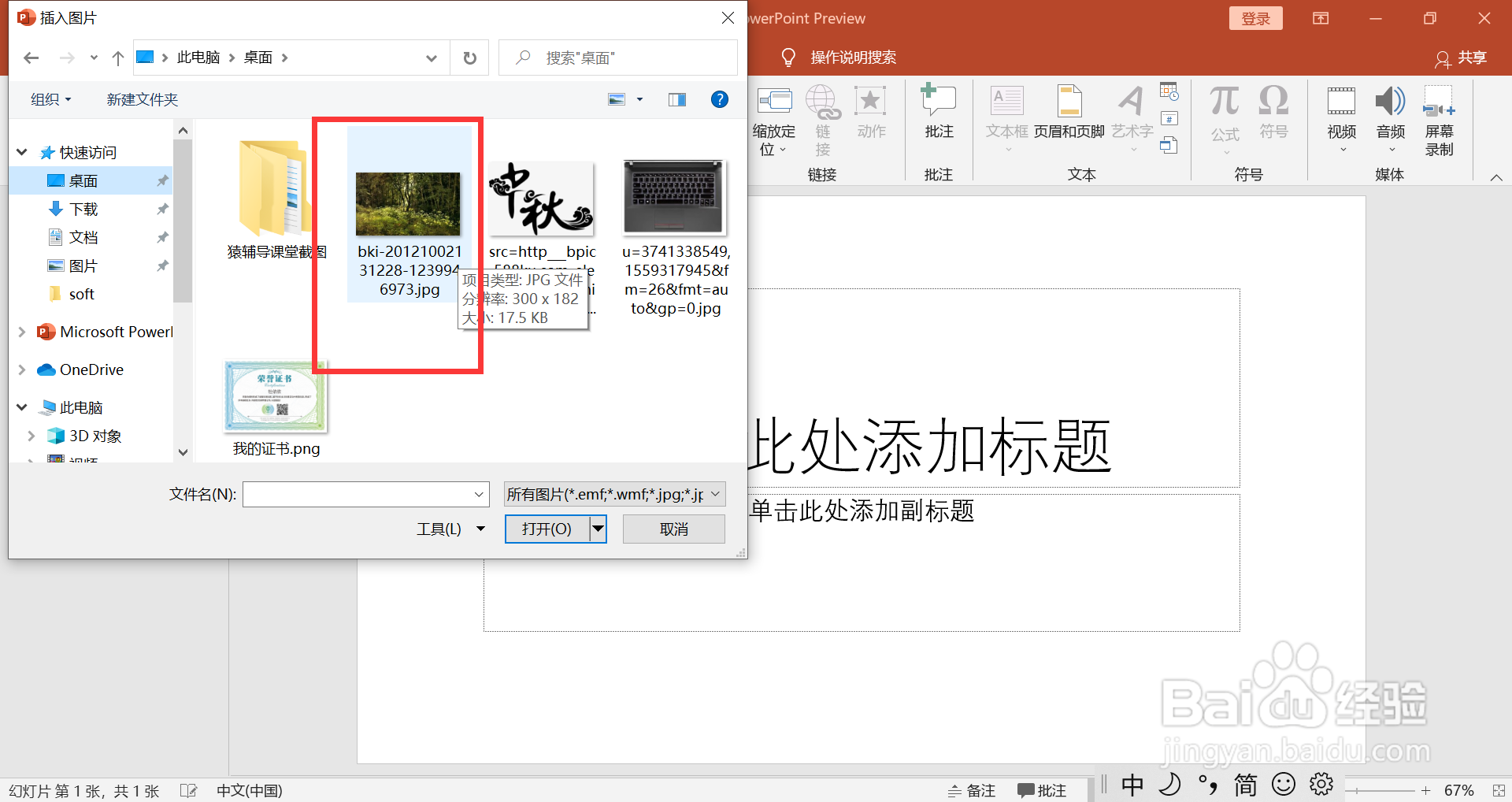Toggle IME half-moon width mode
Image resolution: width=1512 pixels, height=802 pixels.
pos(1170,784)
